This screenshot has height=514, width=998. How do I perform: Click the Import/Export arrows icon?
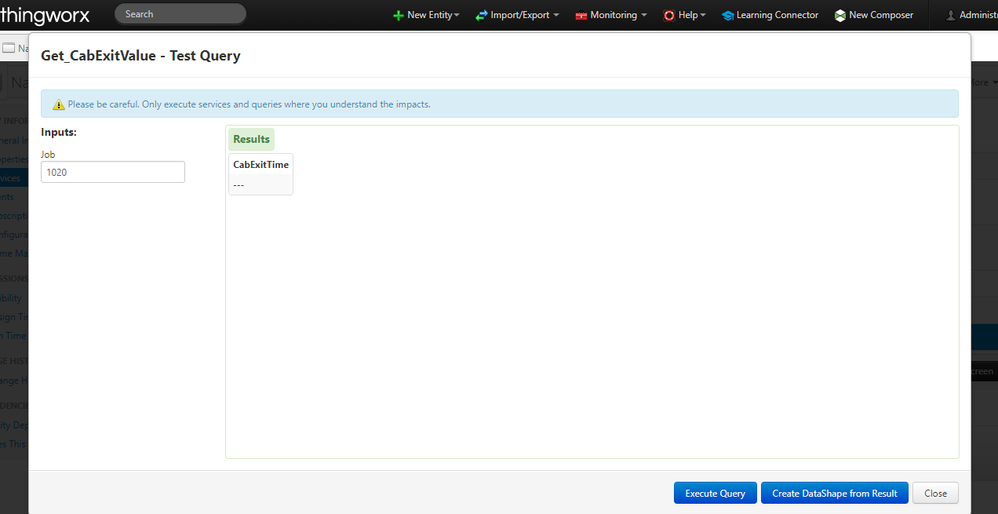[x=481, y=15]
